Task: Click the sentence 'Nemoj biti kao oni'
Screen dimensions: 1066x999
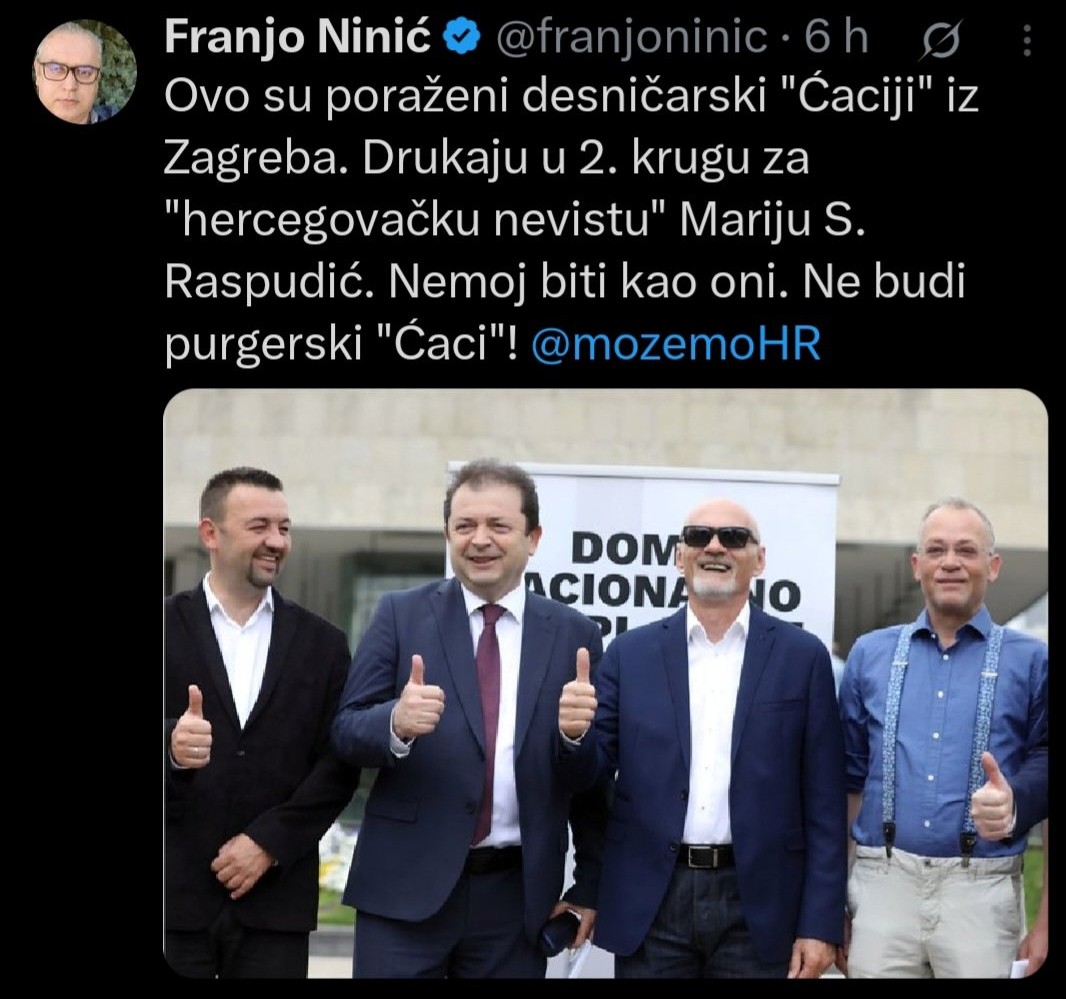Action: click(x=583, y=282)
